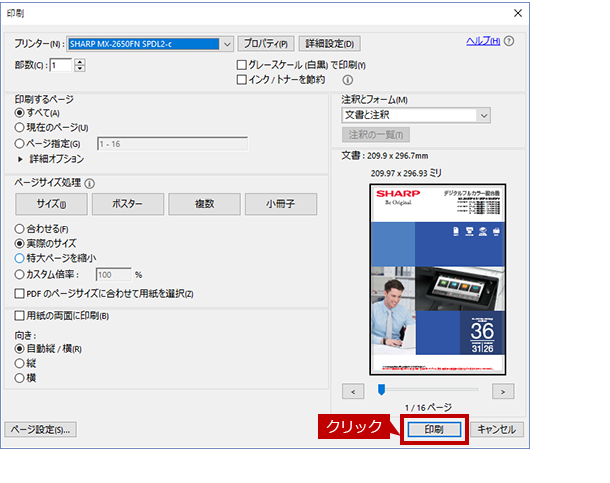
Task: Close the 印刷 dialog with X
Action: pos(518,13)
